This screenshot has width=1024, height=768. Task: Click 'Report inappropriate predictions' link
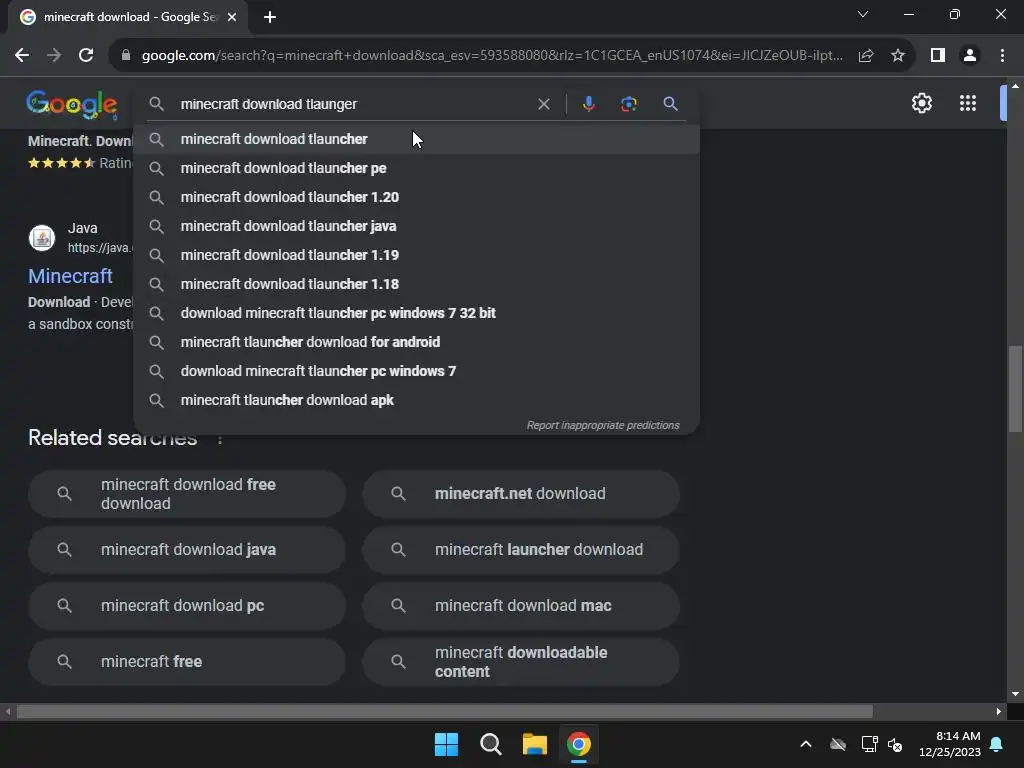[603, 425]
